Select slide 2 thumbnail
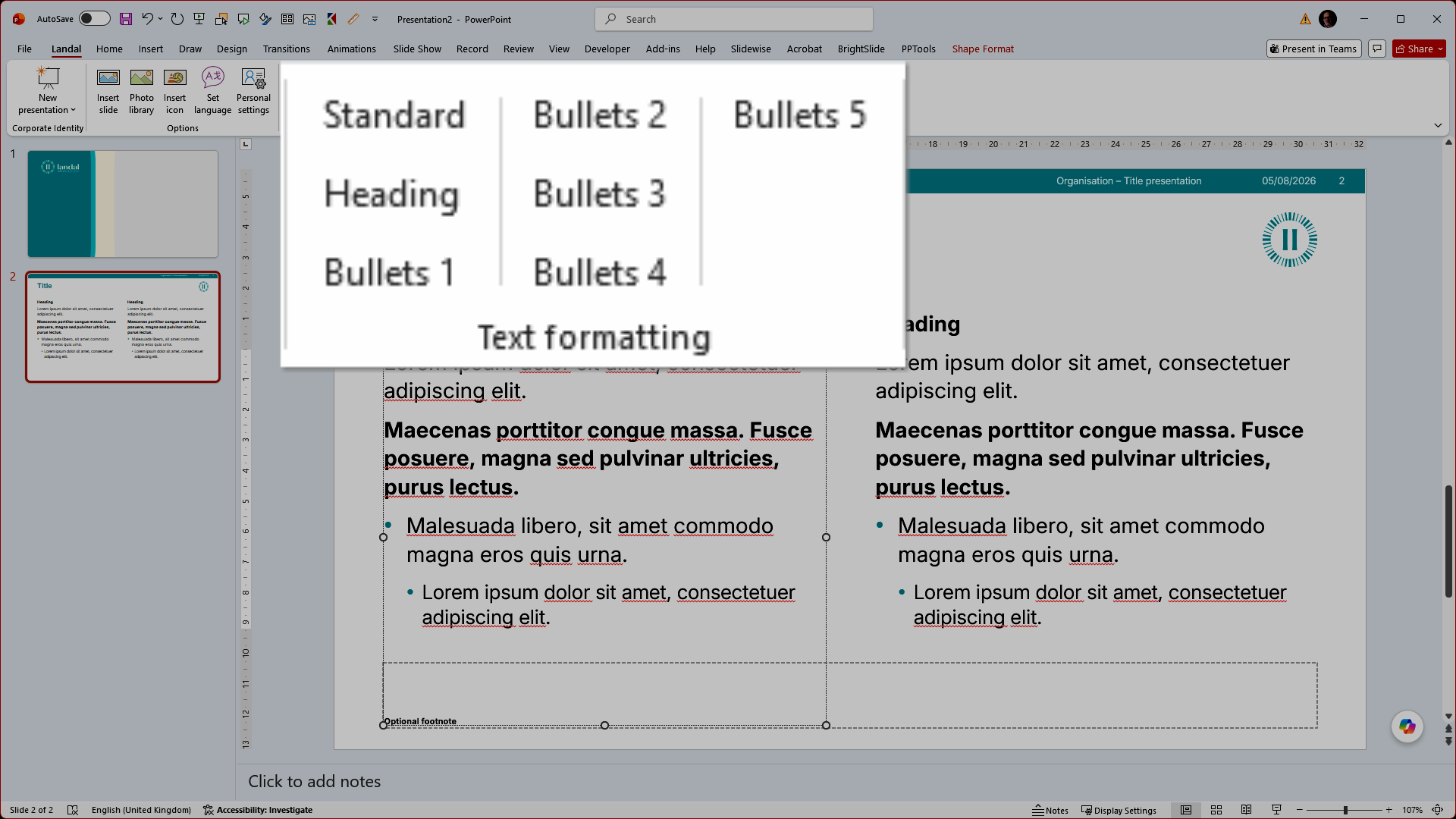This screenshot has width=1456, height=819. coord(123,327)
